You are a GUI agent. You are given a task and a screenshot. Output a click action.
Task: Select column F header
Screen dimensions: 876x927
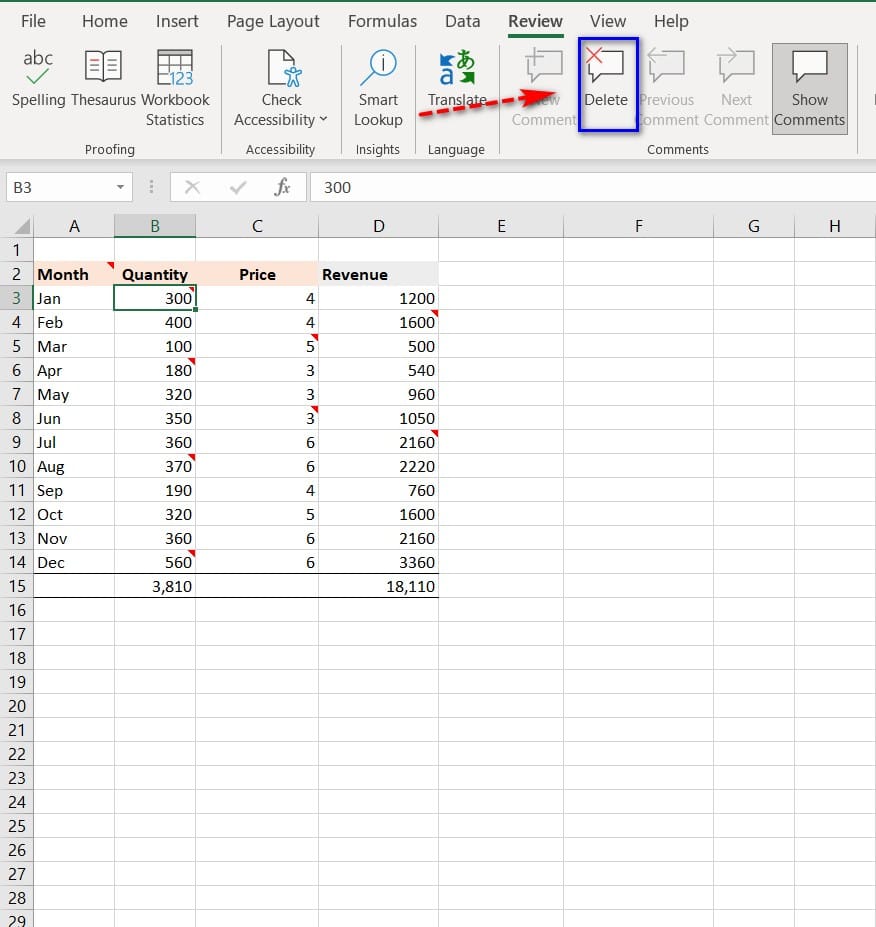638,226
